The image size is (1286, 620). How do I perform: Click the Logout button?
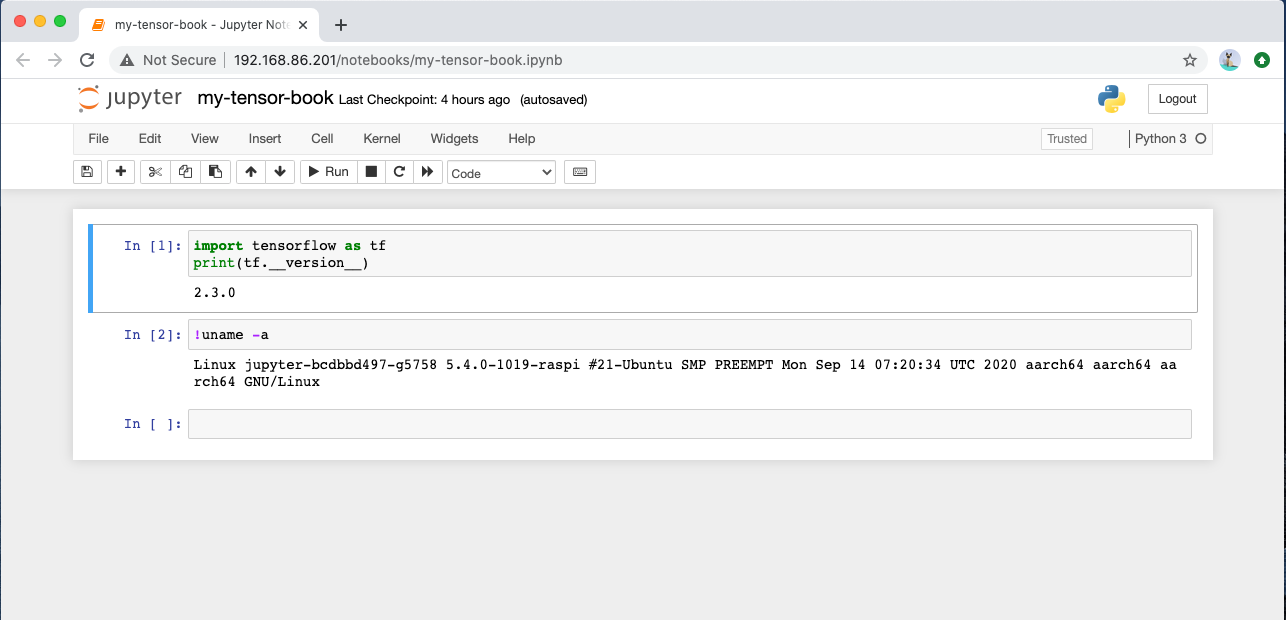click(x=1177, y=99)
